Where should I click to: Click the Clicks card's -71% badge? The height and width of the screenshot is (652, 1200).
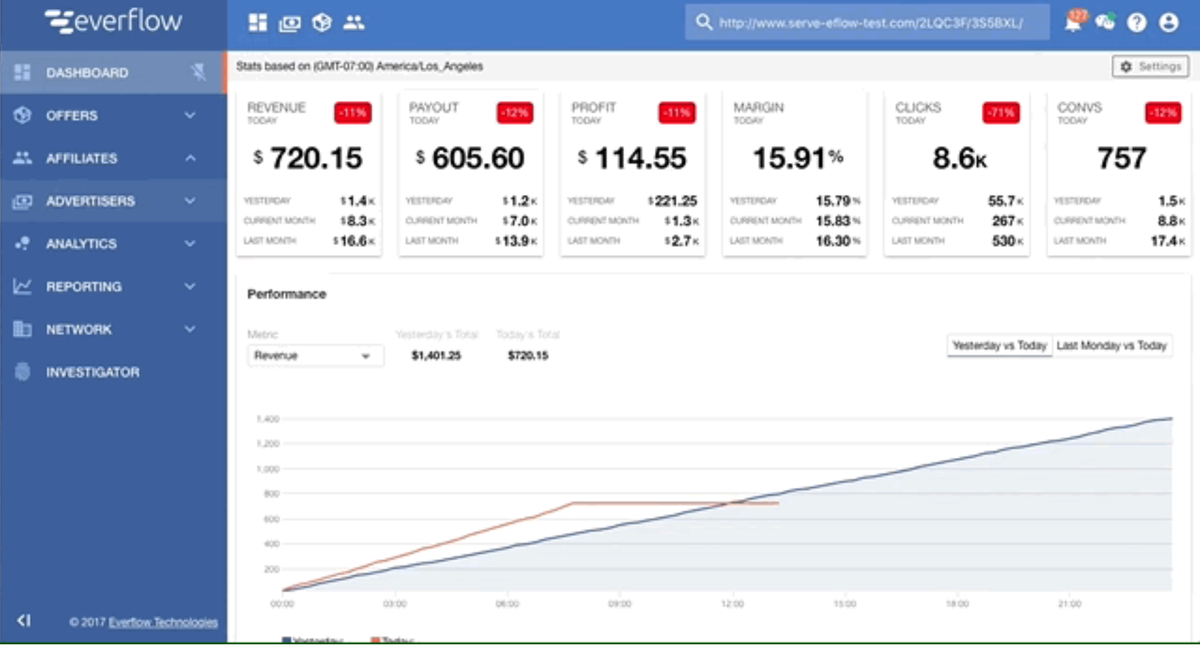(1001, 113)
